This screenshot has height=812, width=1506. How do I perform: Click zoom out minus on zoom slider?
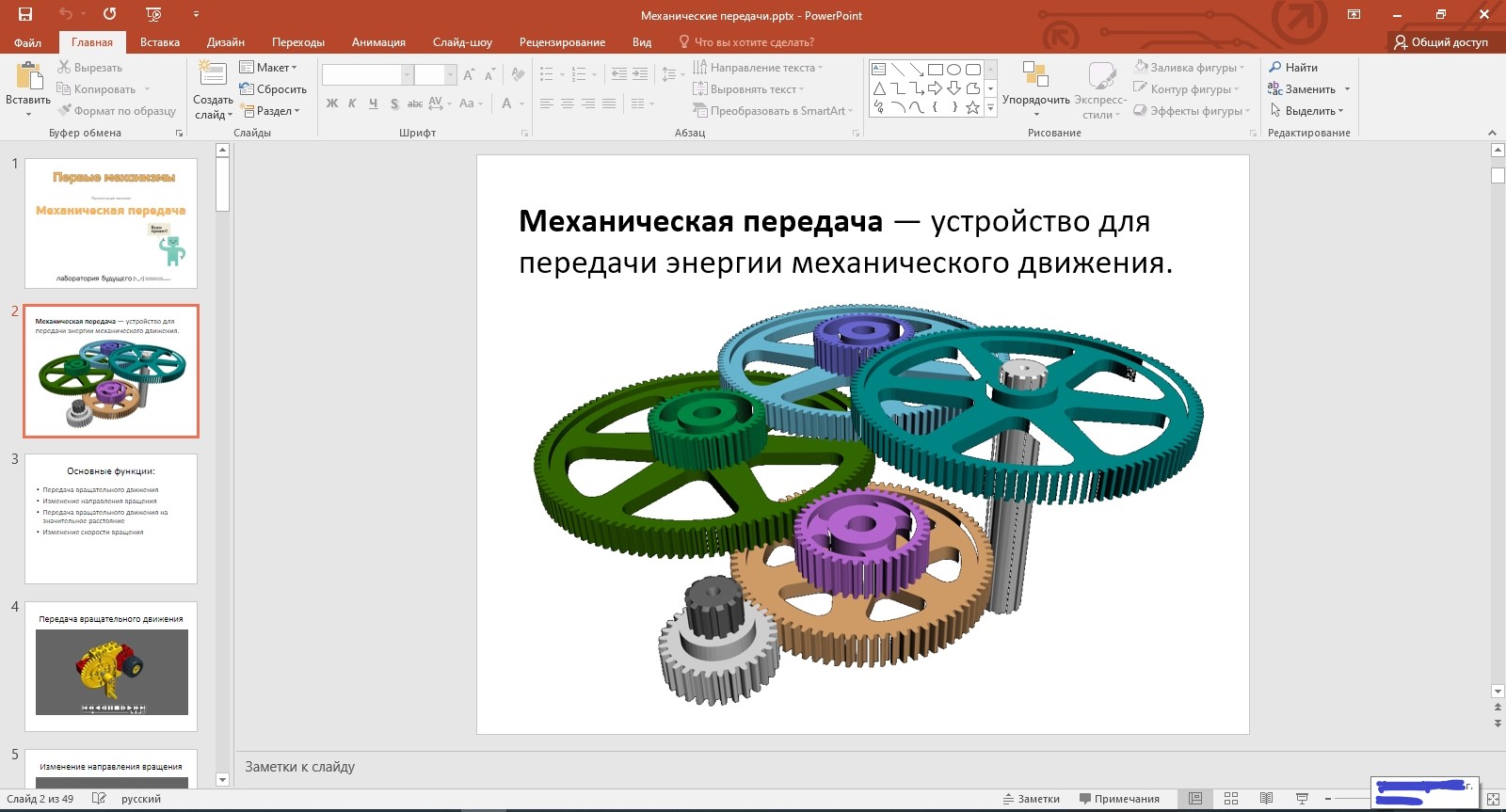(1328, 799)
